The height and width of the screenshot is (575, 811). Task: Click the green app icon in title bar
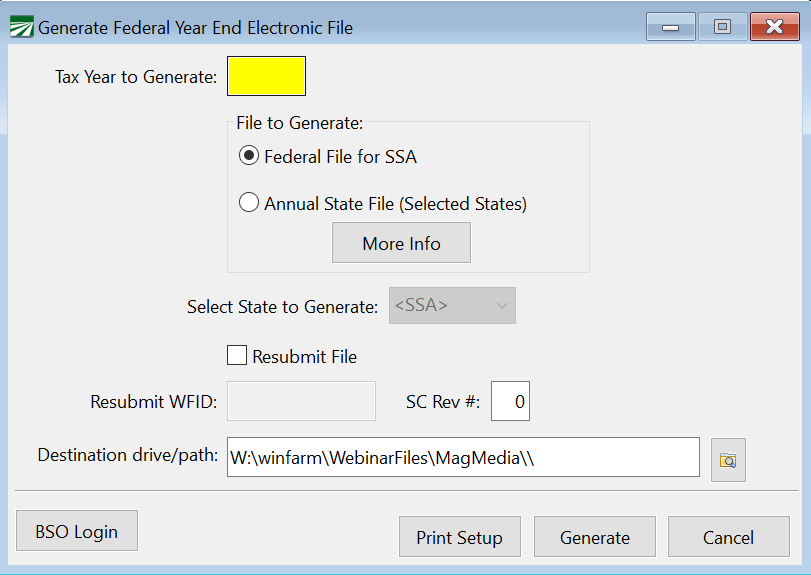pyautogui.click(x=22, y=27)
